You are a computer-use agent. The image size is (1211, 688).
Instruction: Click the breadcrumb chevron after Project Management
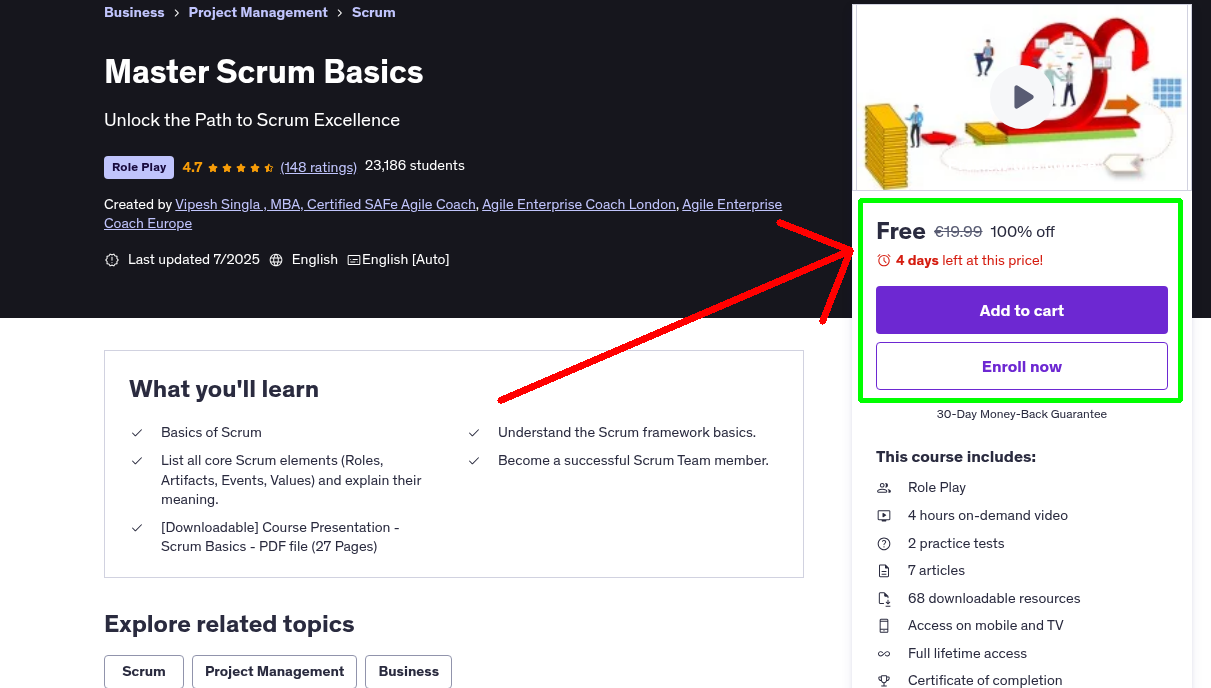(340, 13)
